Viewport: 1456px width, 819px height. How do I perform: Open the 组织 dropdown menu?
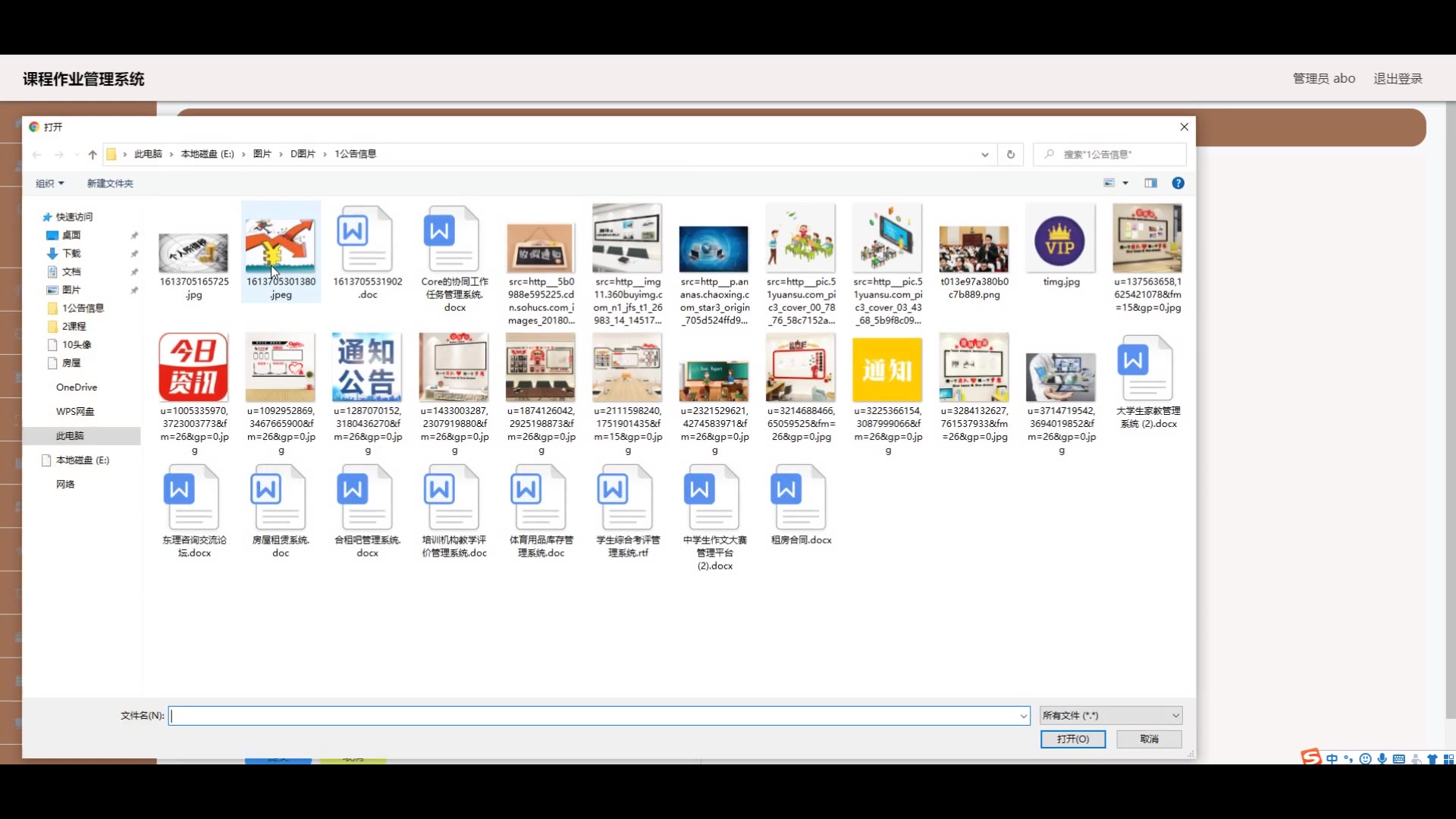click(49, 184)
